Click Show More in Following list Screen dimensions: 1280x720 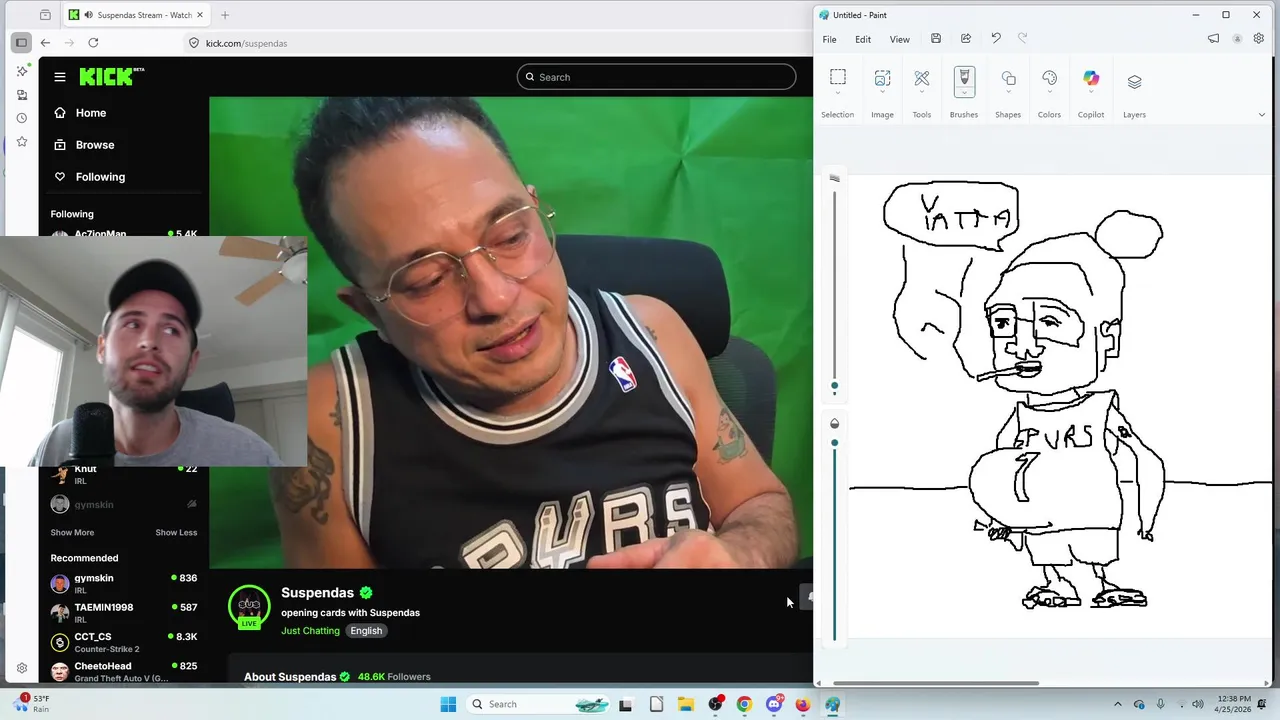coord(72,532)
